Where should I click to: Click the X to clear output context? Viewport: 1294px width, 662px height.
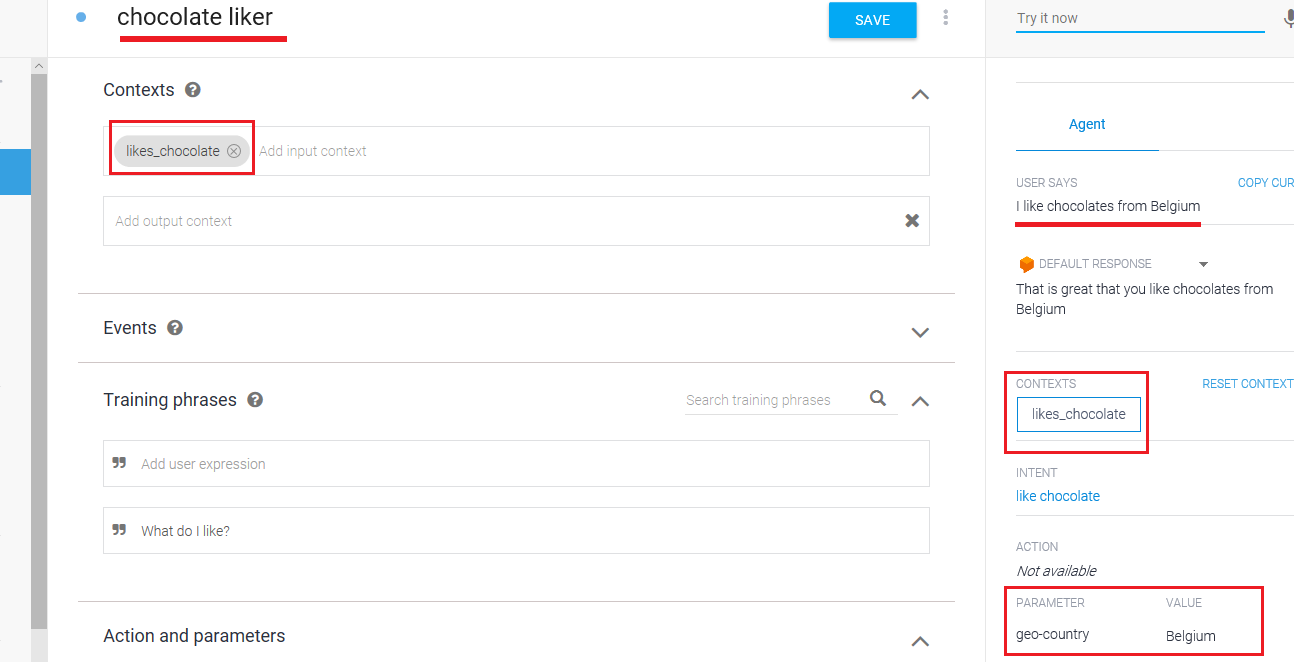tap(912, 221)
